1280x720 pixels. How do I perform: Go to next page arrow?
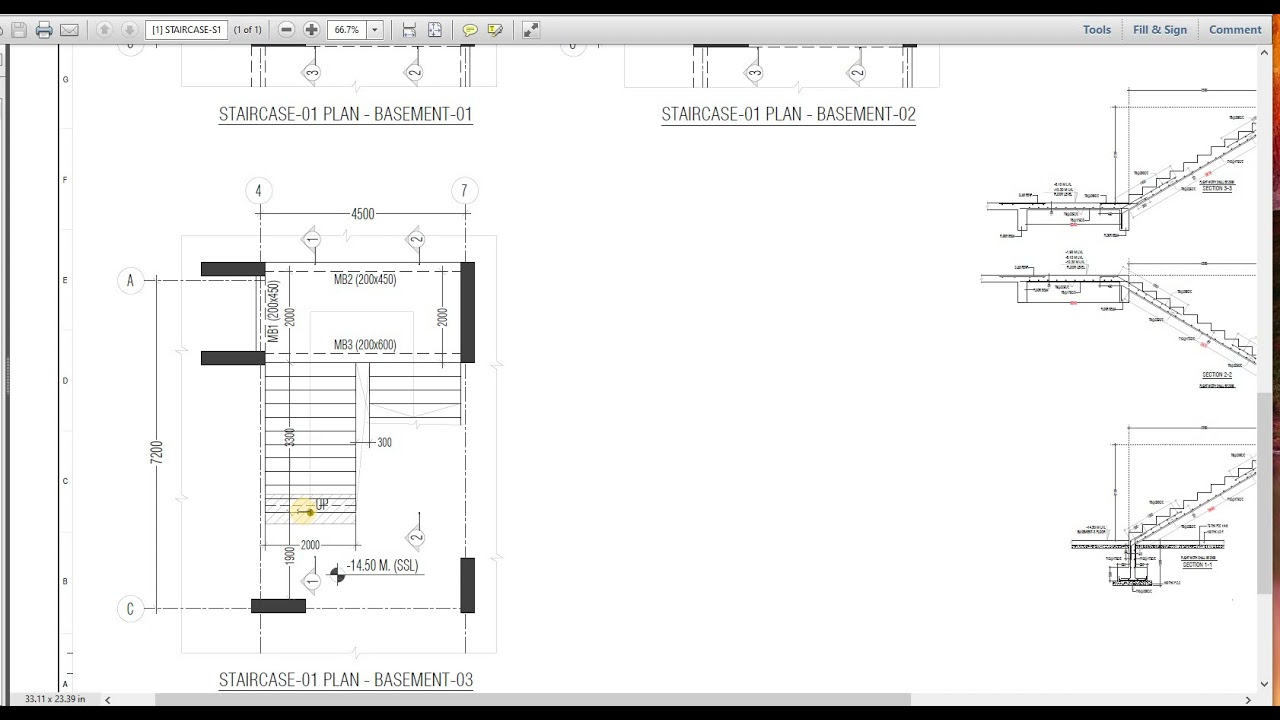(129, 30)
